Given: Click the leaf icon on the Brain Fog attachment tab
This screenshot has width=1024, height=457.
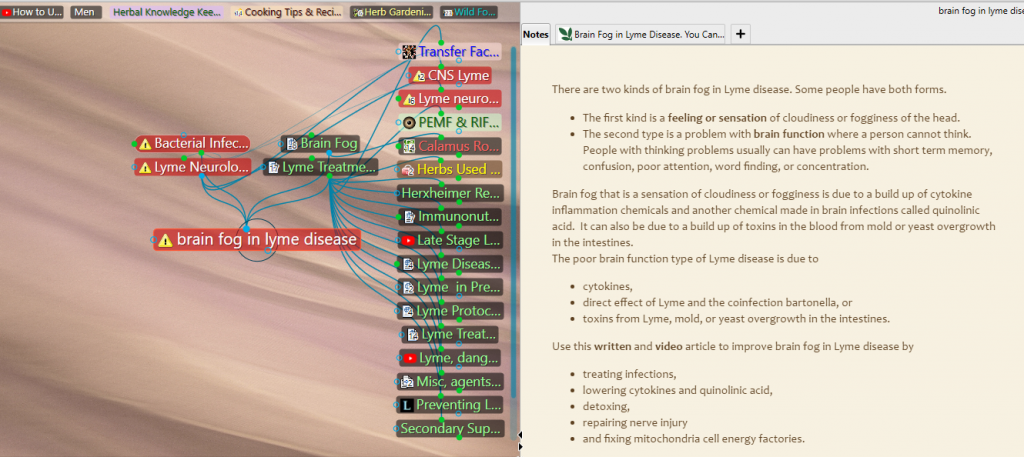Looking at the screenshot, I should coord(566,34).
